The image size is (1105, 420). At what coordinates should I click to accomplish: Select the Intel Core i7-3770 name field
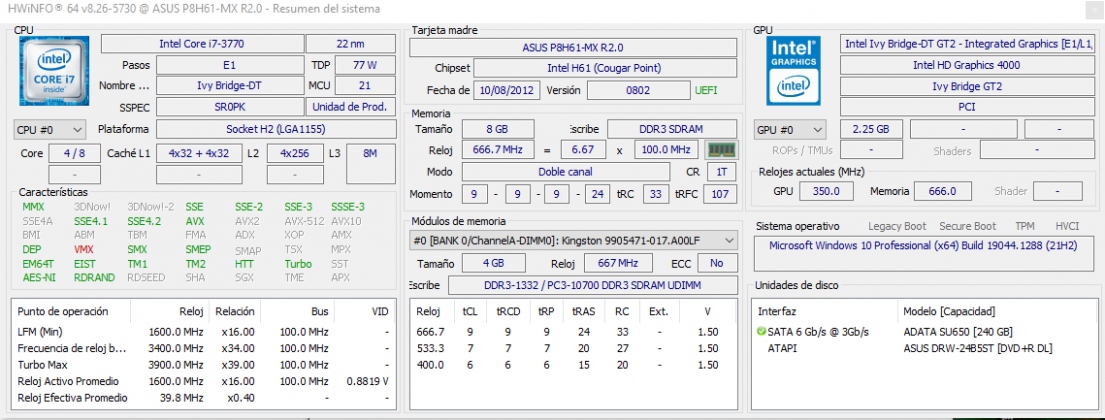click(202, 44)
